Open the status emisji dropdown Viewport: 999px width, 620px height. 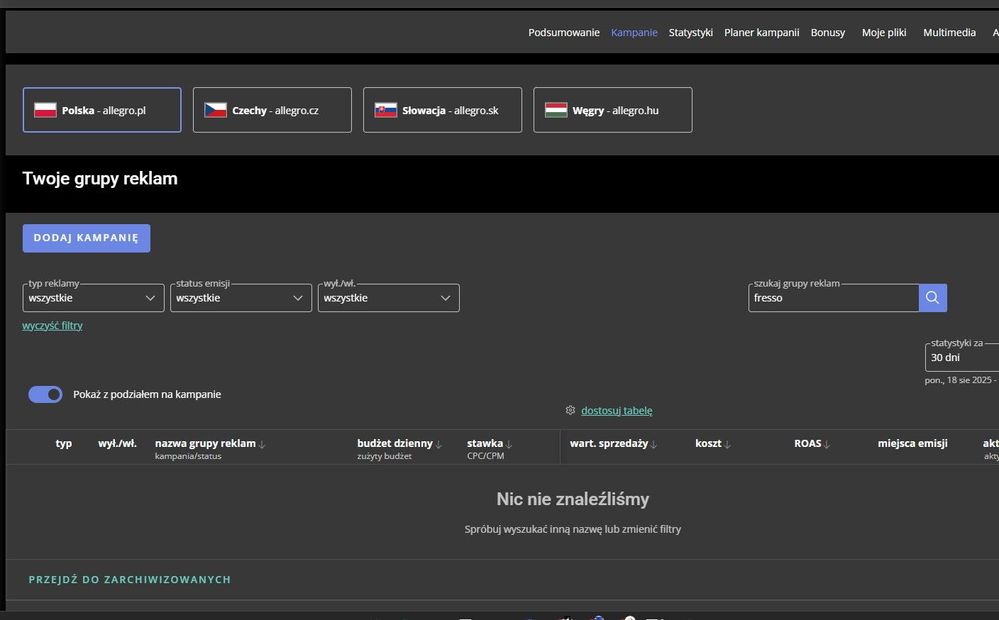coord(241,298)
